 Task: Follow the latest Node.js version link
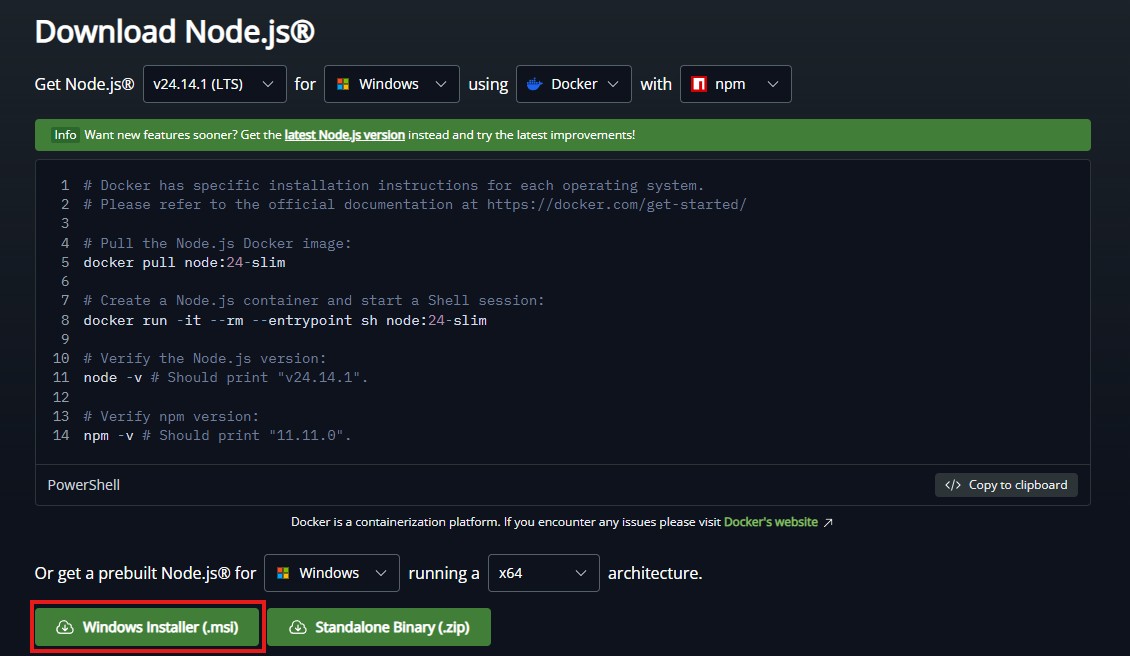346,134
